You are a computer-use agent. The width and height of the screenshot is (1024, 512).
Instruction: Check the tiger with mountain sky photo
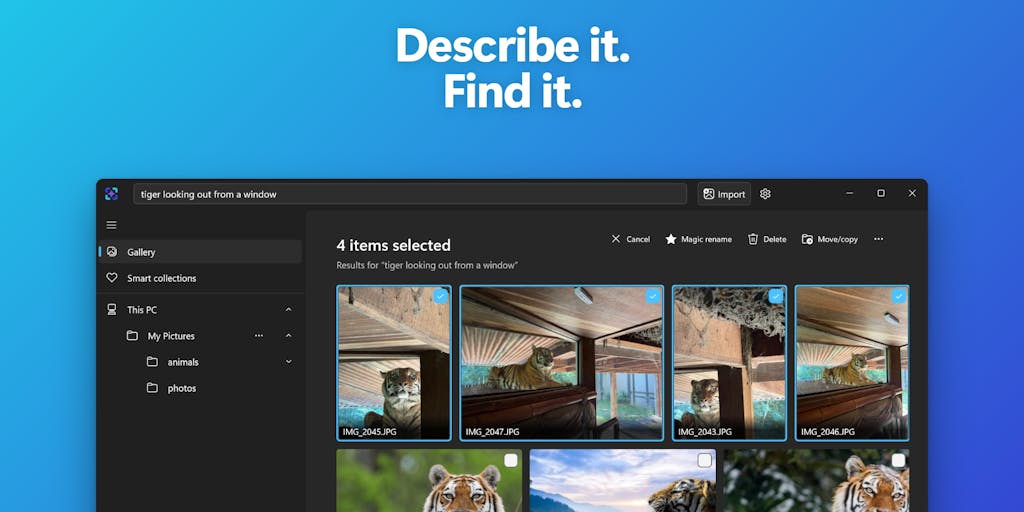705,460
